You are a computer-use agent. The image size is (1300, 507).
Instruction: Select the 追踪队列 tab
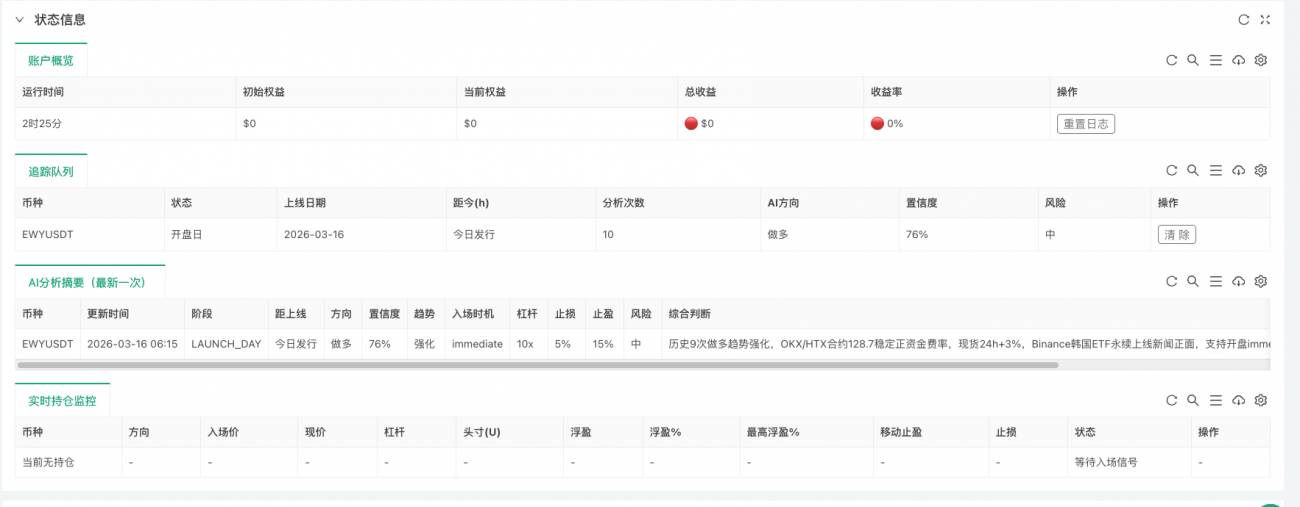click(51, 171)
